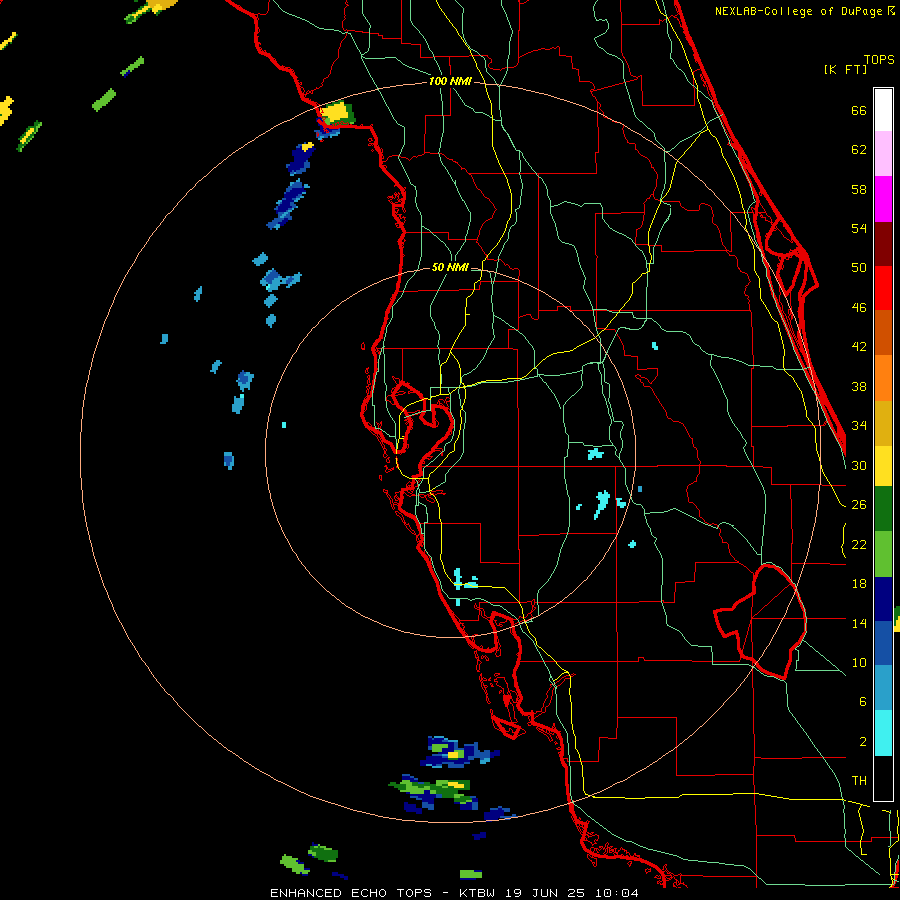The width and height of the screenshot is (900, 900).
Task: Select the 46 value on the legend
Action: 859,308
